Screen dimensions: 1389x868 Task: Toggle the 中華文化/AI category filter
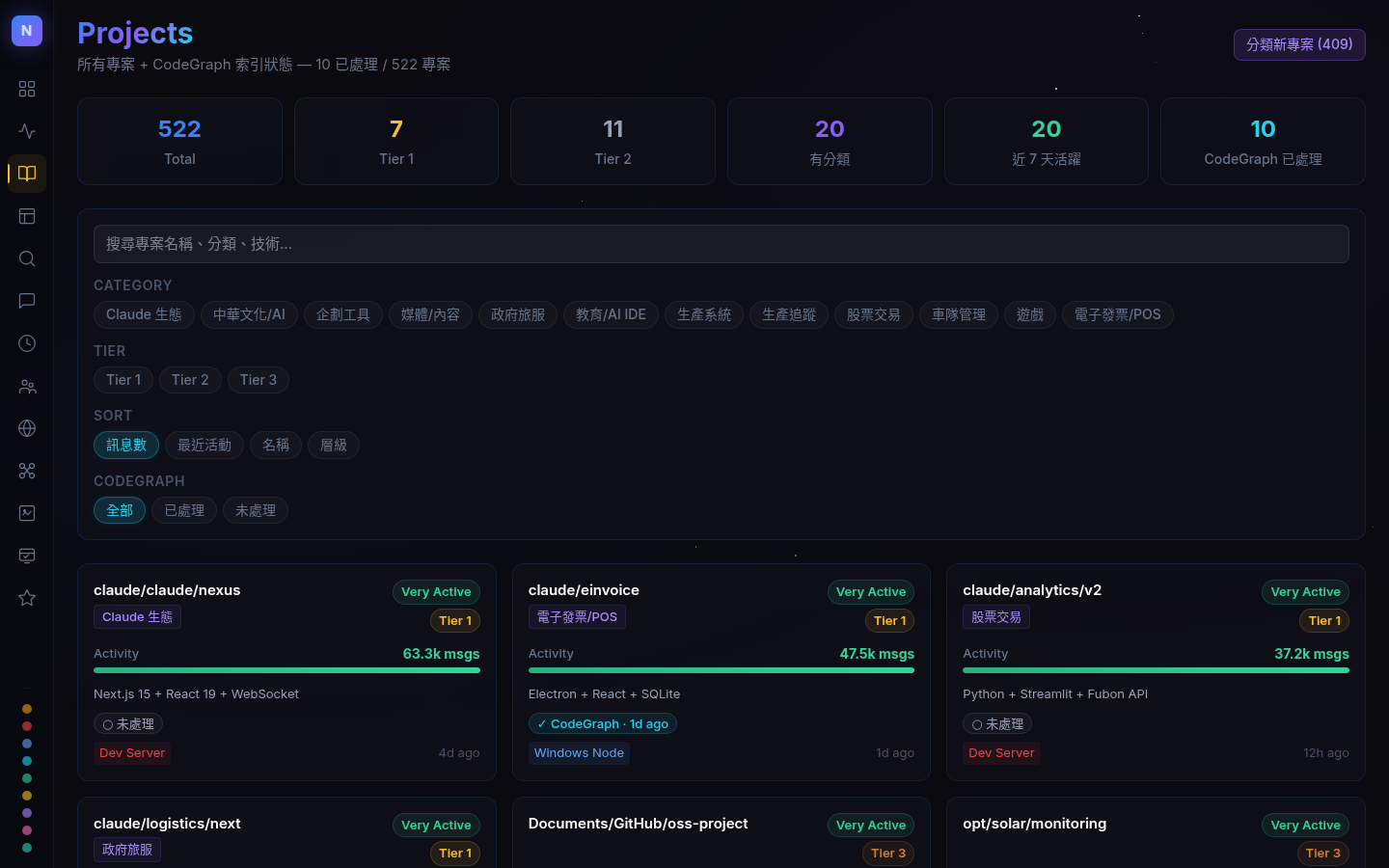tap(249, 314)
